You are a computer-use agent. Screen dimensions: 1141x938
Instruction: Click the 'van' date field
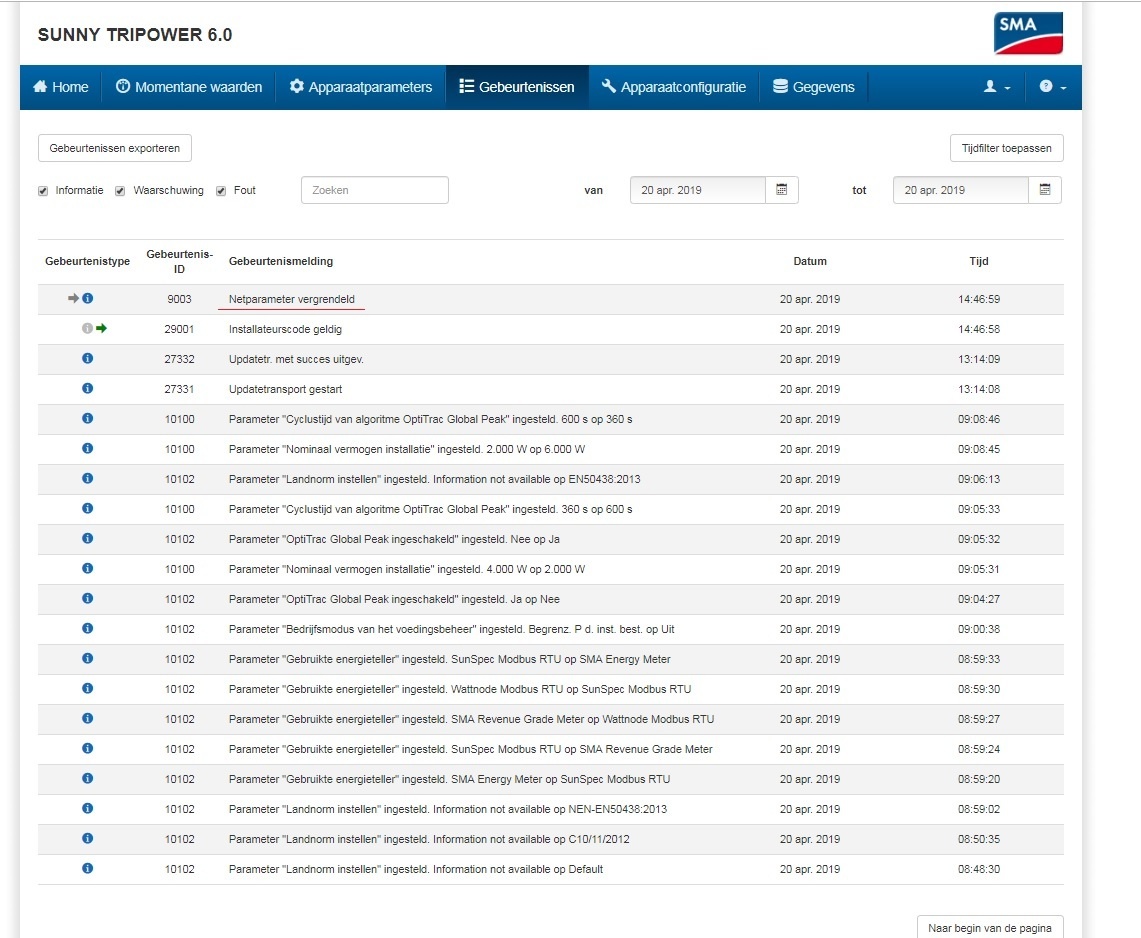698,190
